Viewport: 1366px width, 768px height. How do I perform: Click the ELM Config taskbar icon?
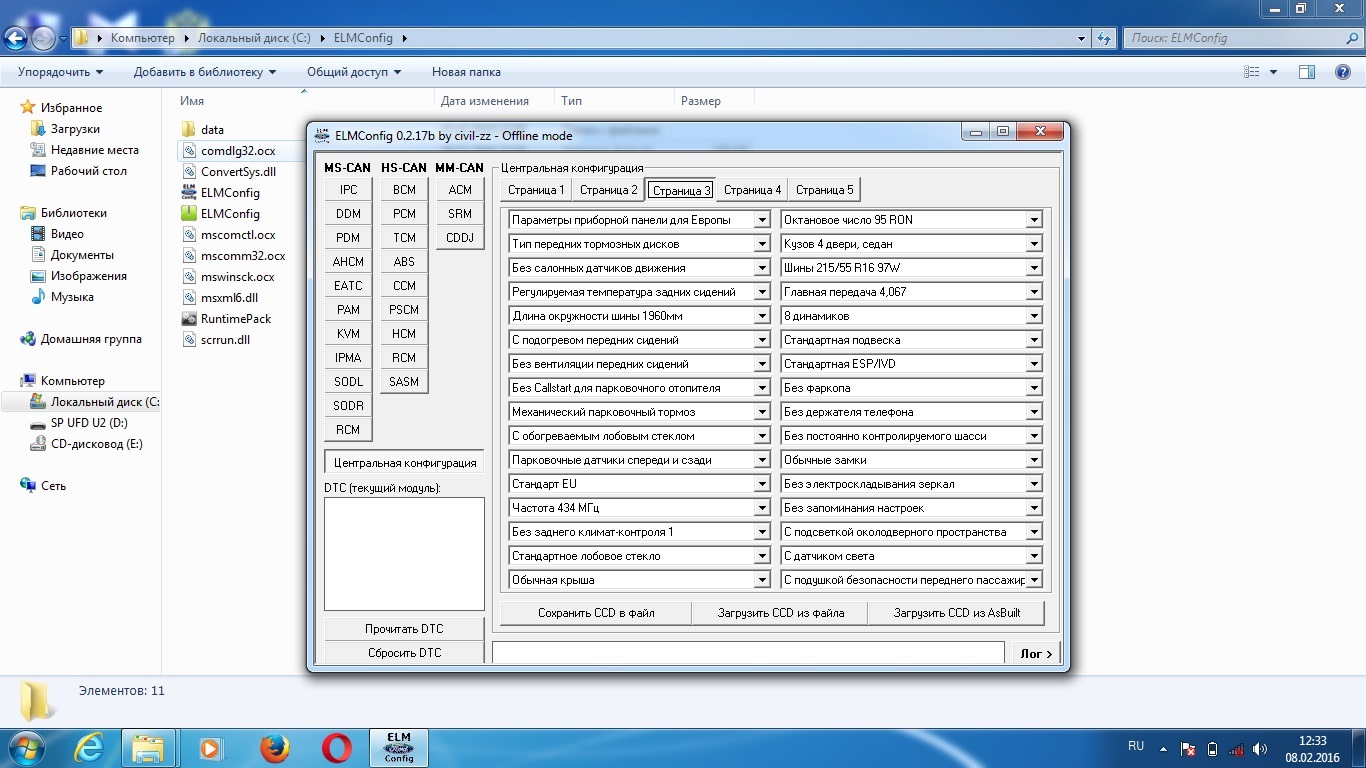point(399,747)
